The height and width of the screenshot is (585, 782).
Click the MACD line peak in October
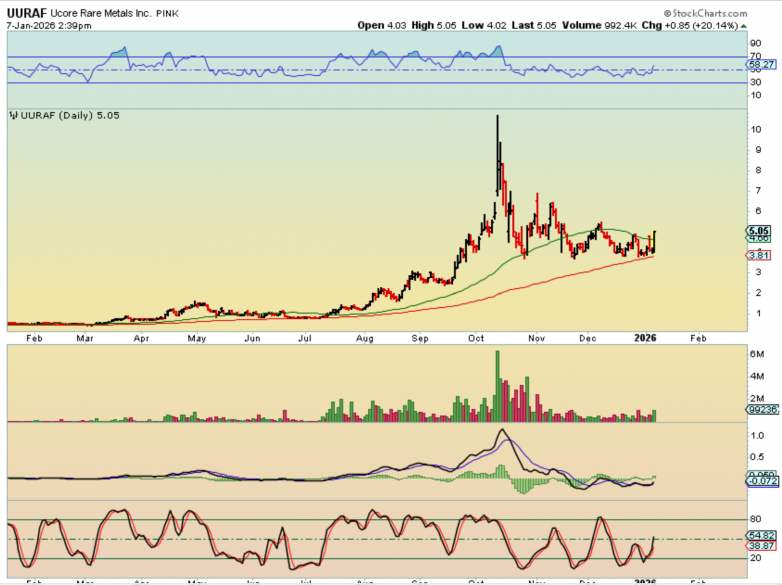503,431
